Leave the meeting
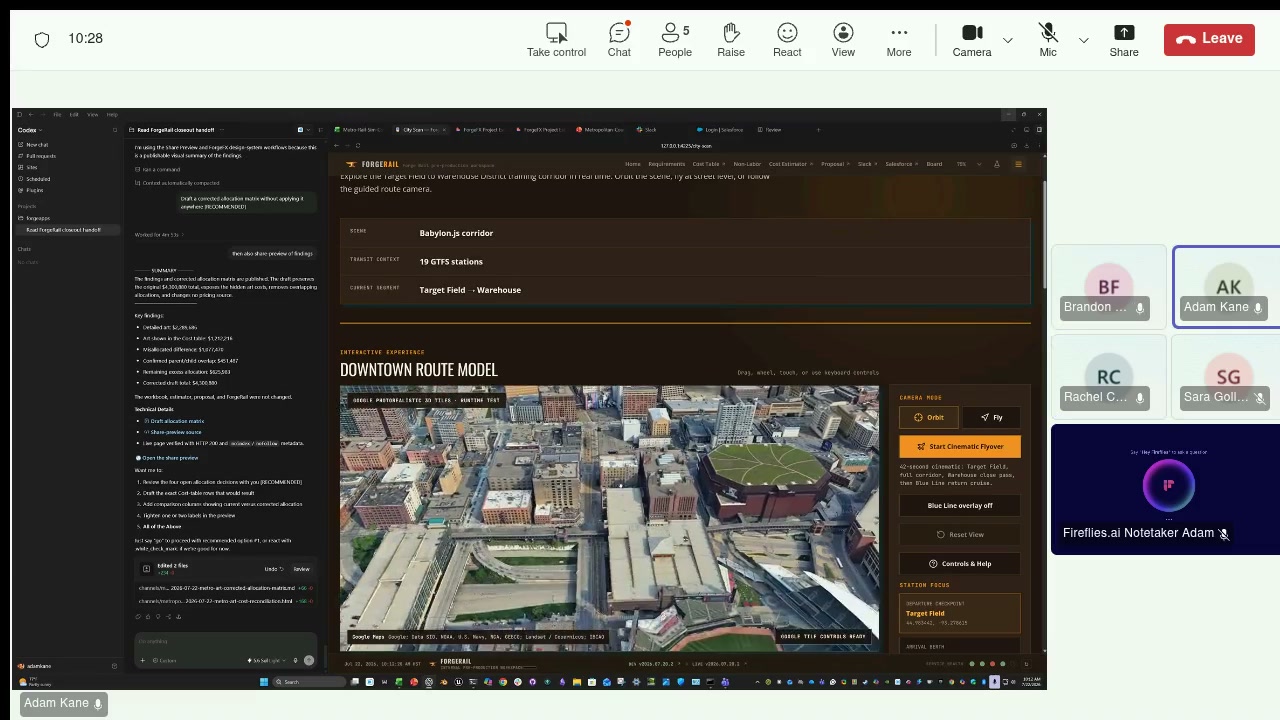 click(1209, 38)
